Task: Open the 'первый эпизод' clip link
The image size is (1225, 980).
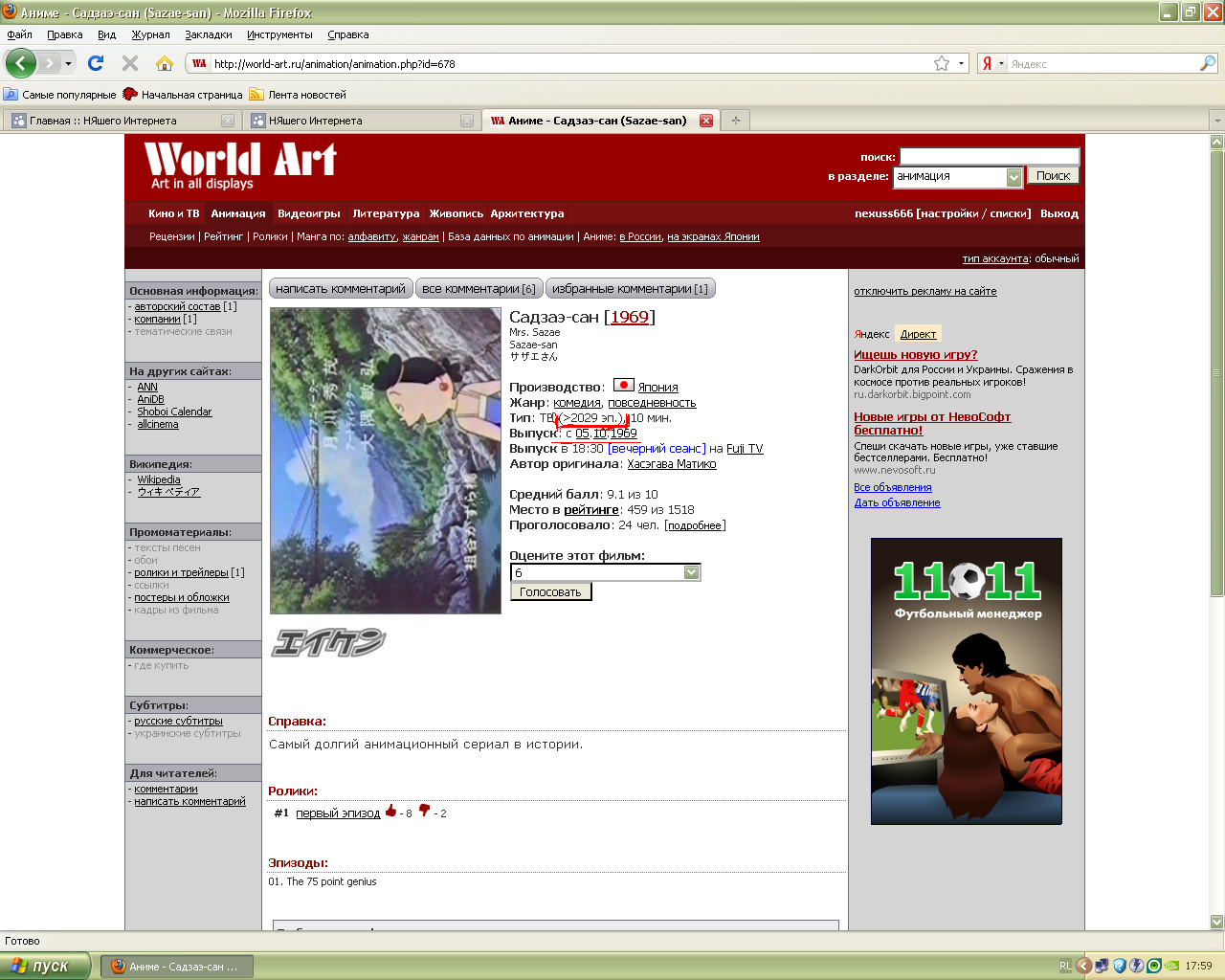Action: pyautogui.click(x=338, y=813)
